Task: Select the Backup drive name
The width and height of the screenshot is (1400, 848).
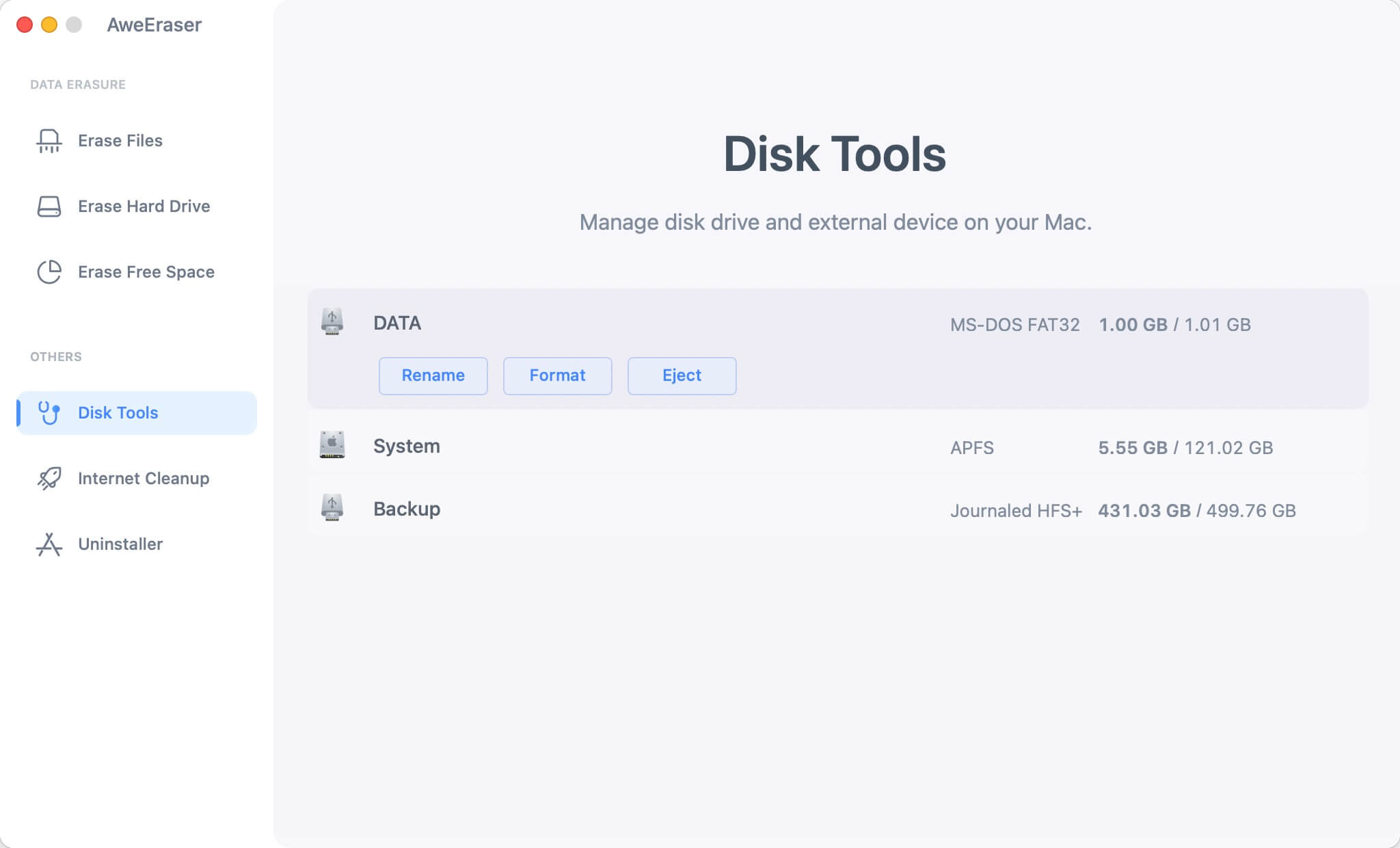Action: click(x=407, y=509)
